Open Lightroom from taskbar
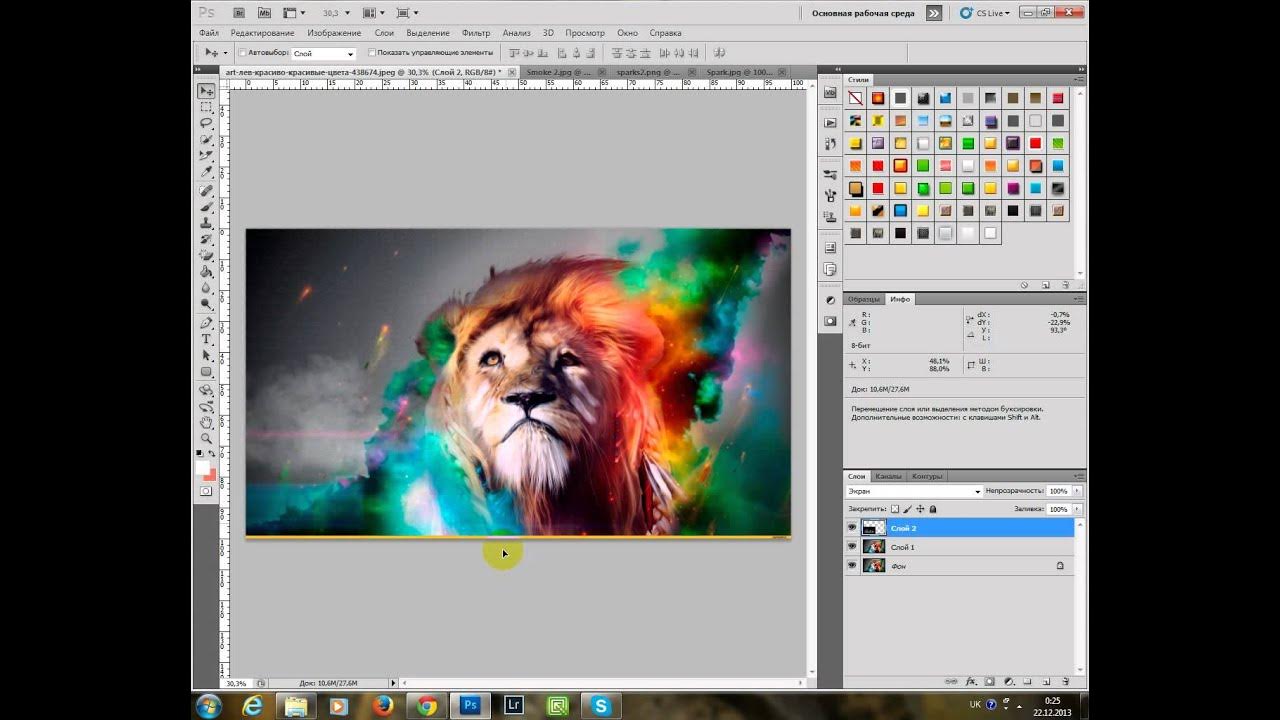1280x720 pixels. pyautogui.click(x=514, y=705)
